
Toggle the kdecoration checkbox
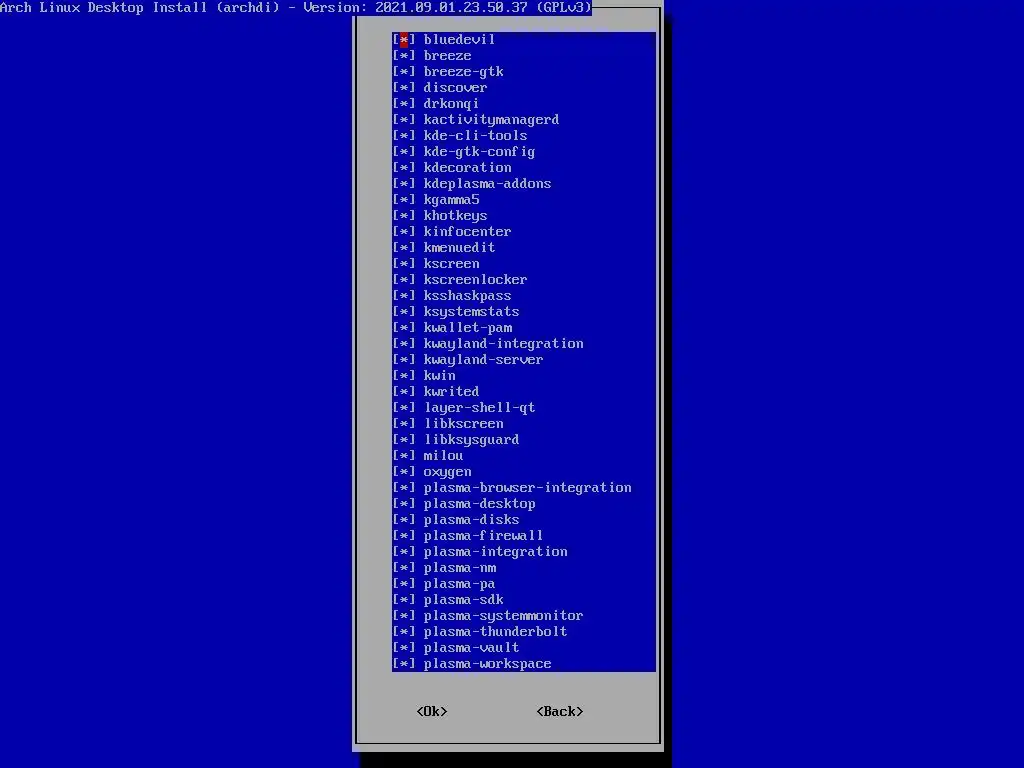[404, 168]
